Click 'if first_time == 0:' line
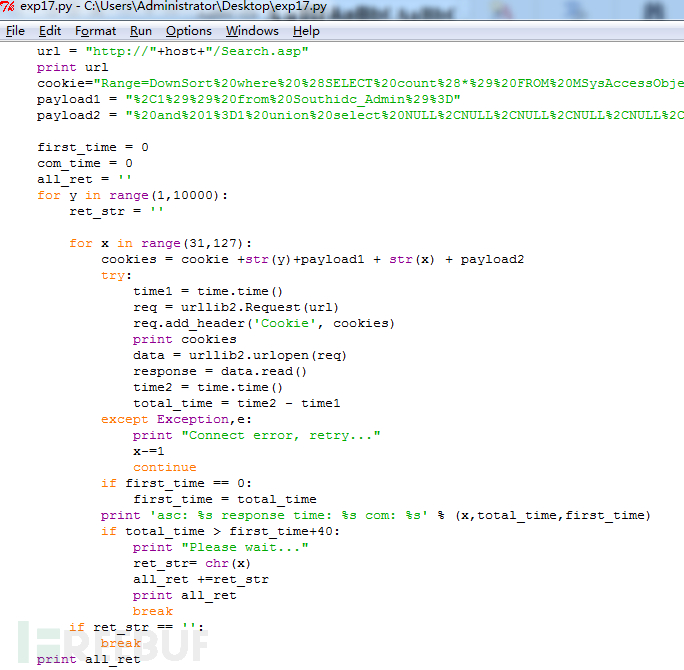 [x=176, y=483]
